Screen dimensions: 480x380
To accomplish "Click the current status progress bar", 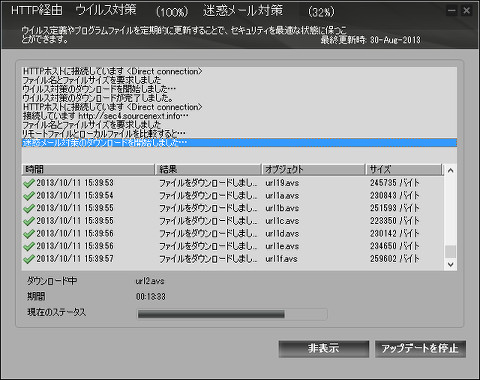I will (x=232, y=314).
